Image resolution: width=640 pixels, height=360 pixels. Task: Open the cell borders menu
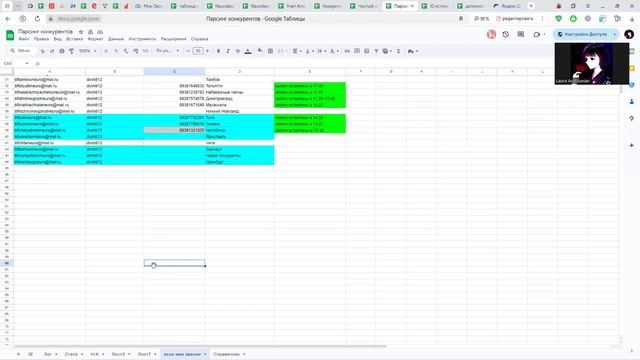point(270,51)
